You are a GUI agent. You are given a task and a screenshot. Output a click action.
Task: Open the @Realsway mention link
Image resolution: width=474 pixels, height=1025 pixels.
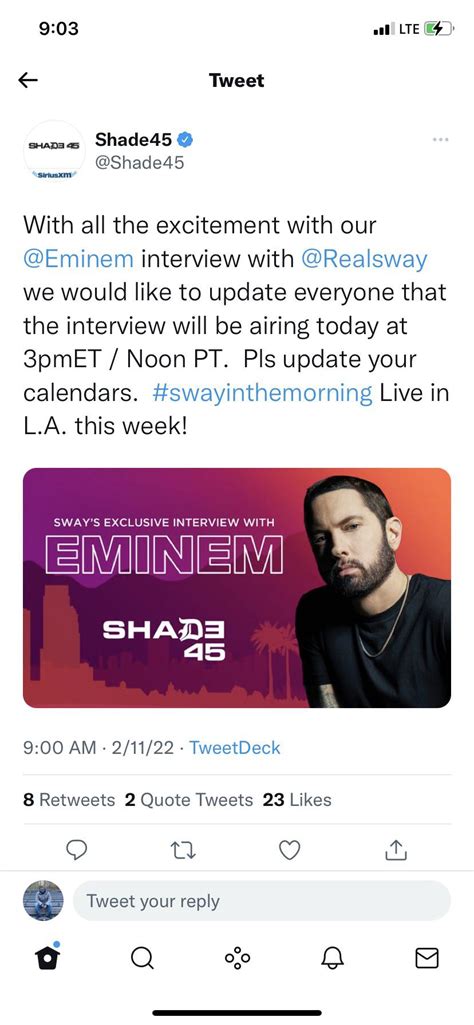tap(364, 259)
